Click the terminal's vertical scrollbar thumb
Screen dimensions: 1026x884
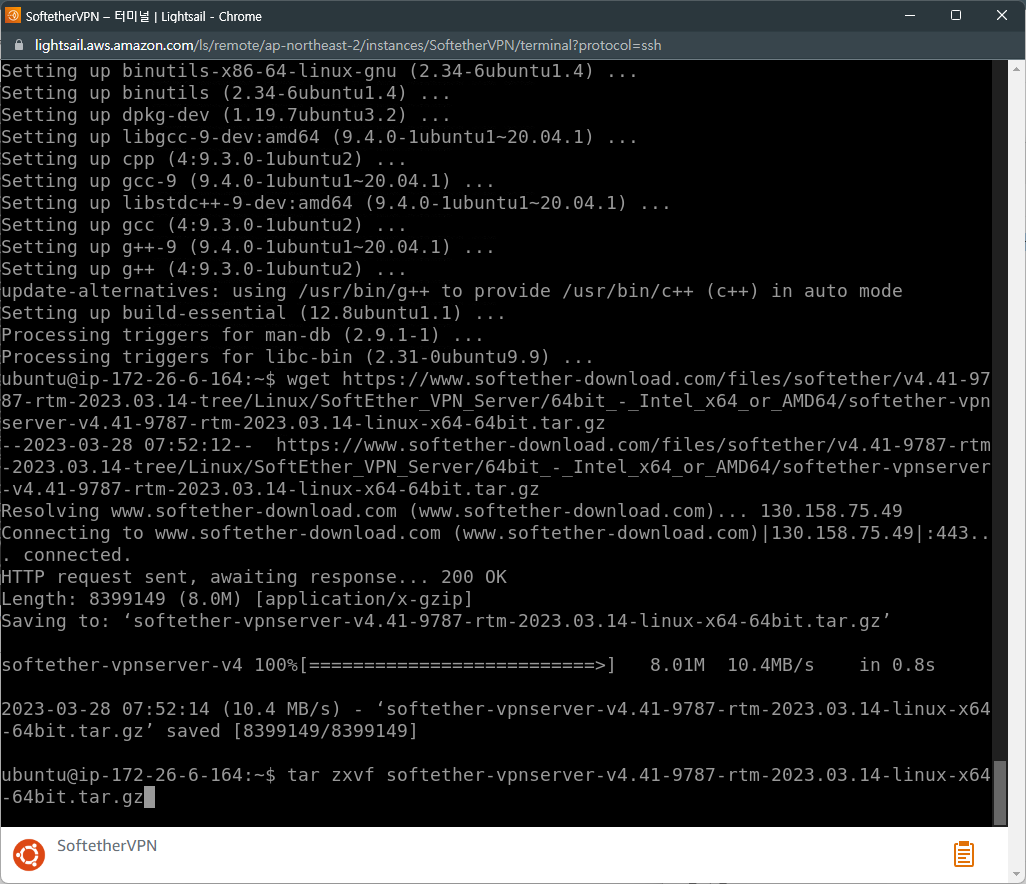click(999, 792)
